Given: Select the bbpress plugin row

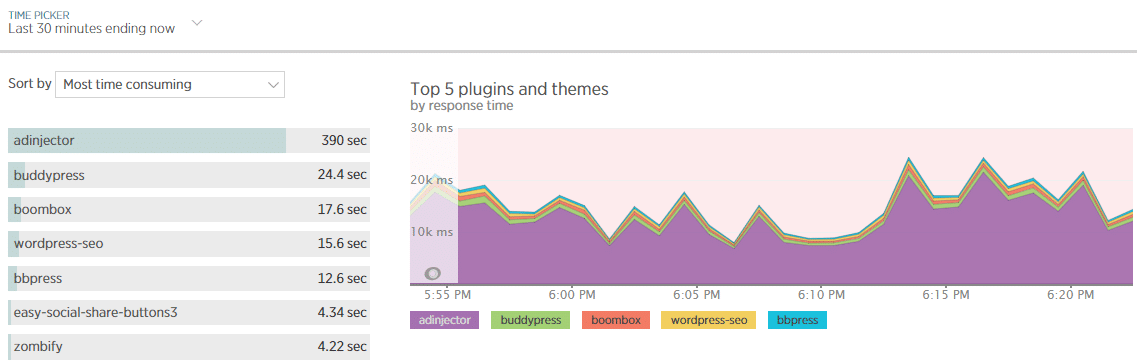Looking at the screenshot, I should [189, 278].
